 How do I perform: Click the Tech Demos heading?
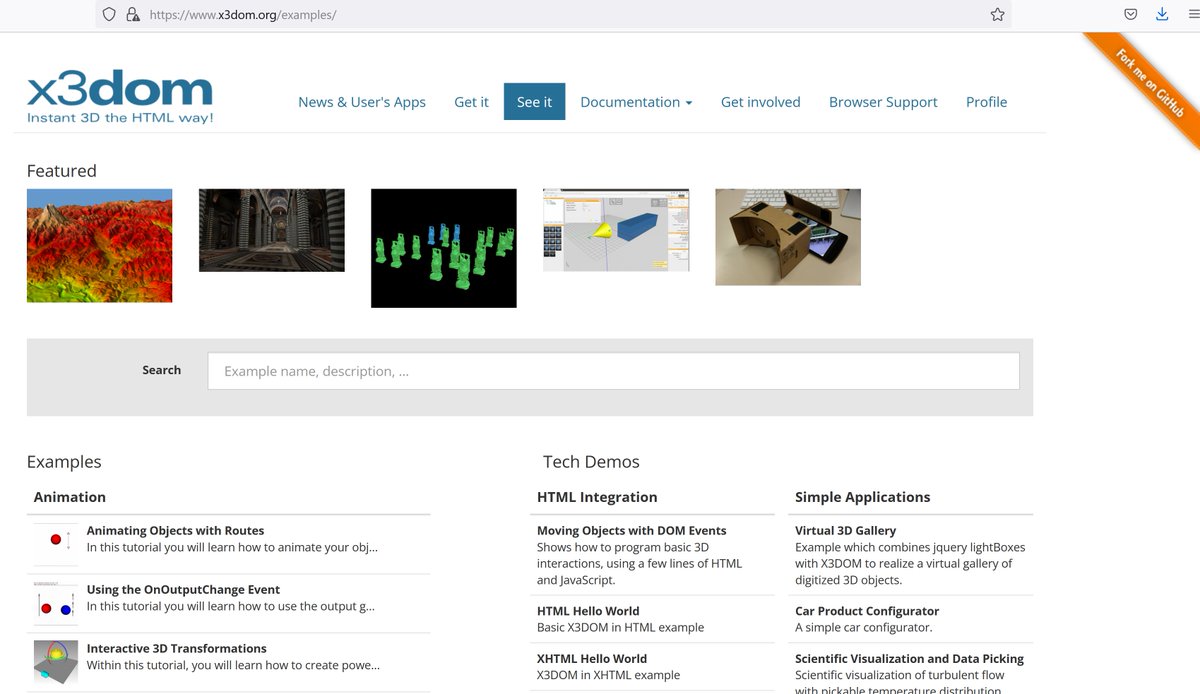coord(591,462)
